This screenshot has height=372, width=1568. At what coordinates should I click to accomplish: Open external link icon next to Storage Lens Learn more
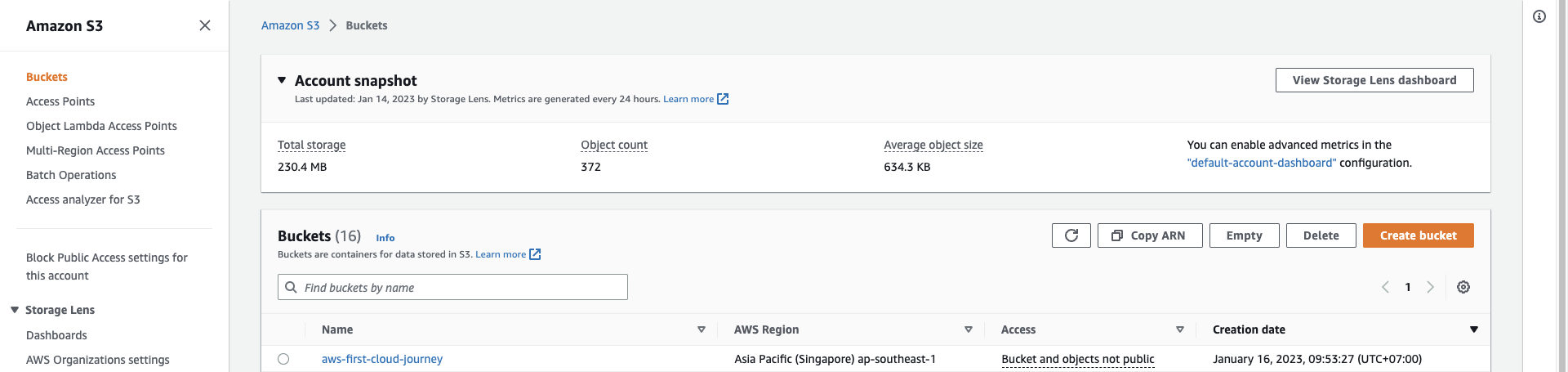pos(723,99)
